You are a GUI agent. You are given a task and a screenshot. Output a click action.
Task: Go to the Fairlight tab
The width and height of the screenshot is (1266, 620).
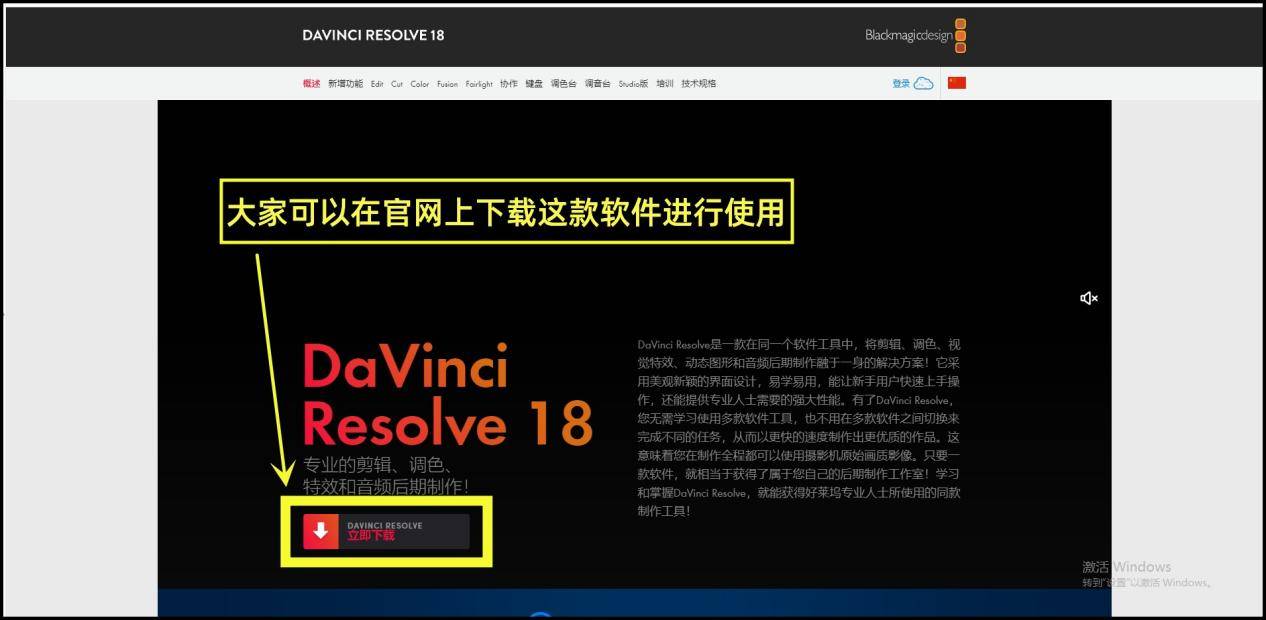point(479,84)
